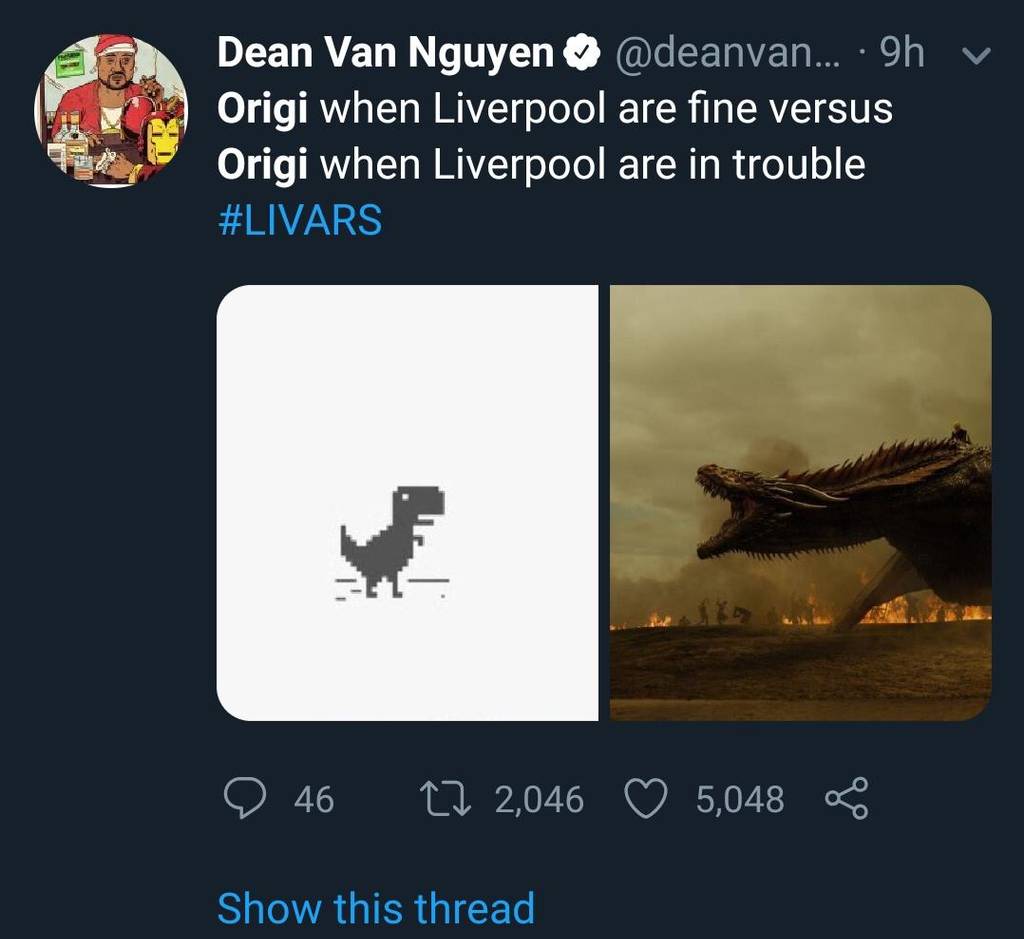This screenshot has height=939, width=1024.
Task: Open the down arrow beside the timestamp
Action: click(976, 54)
